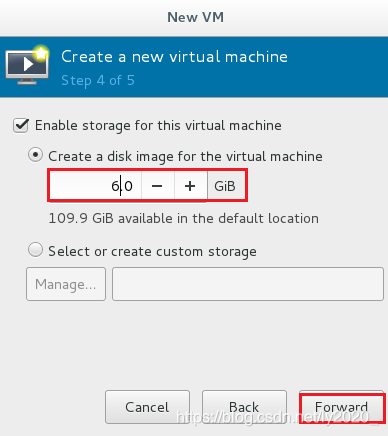
Task: Click the disk size value field
Action: (96, 186)
